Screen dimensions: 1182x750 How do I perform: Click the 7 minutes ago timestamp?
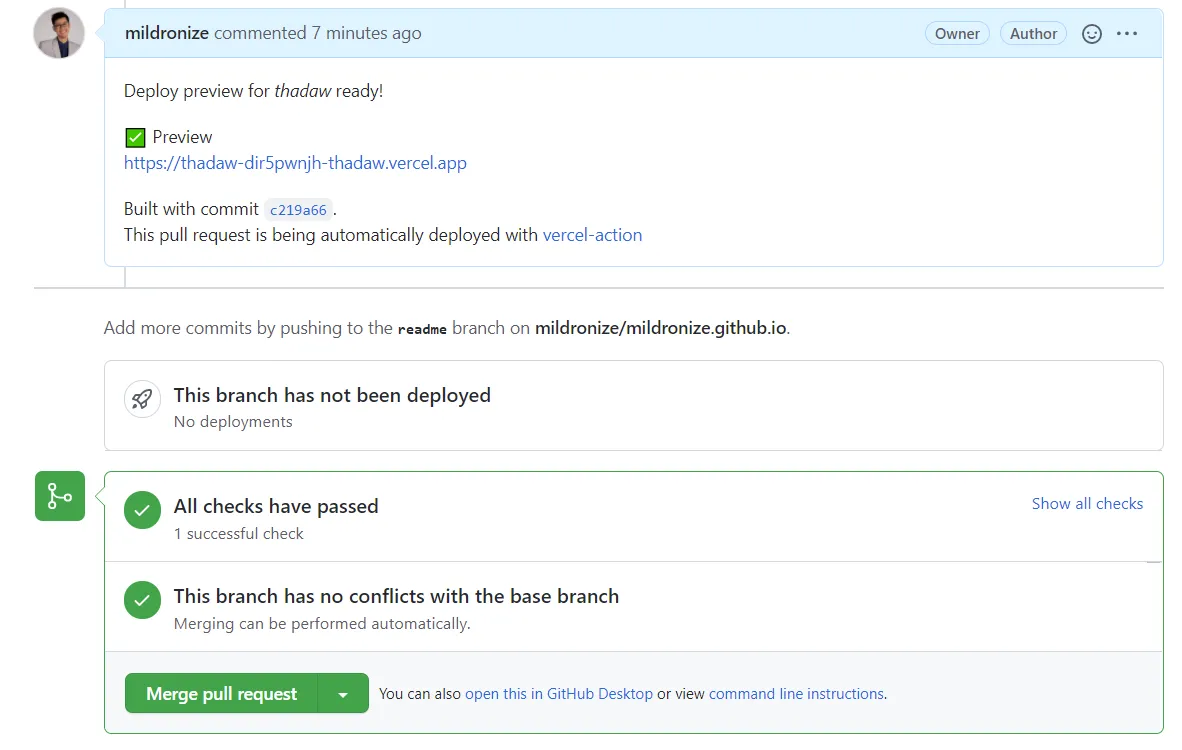[x=366, y=33]
